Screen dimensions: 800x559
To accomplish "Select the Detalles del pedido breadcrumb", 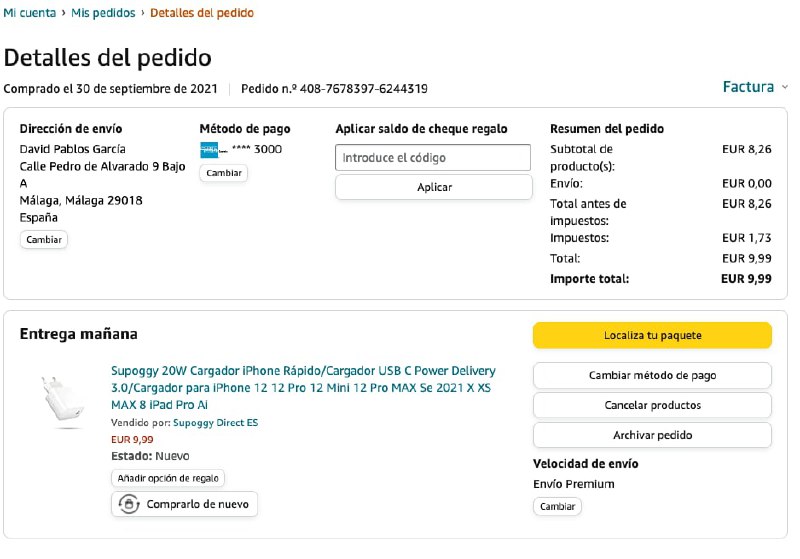I will pos(201,13).
